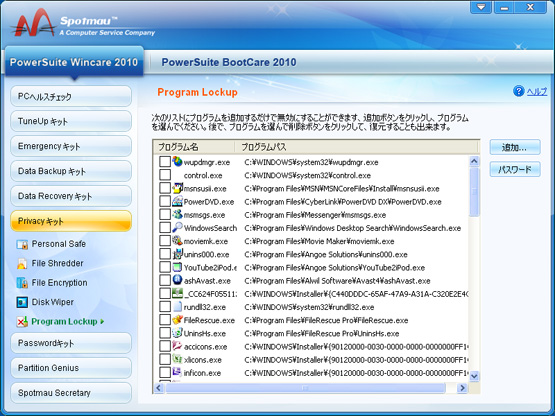Viewport: 555px width, 416px height.
Task: Click the horizontal scrollbar right arrow
Action: [462, 388]
